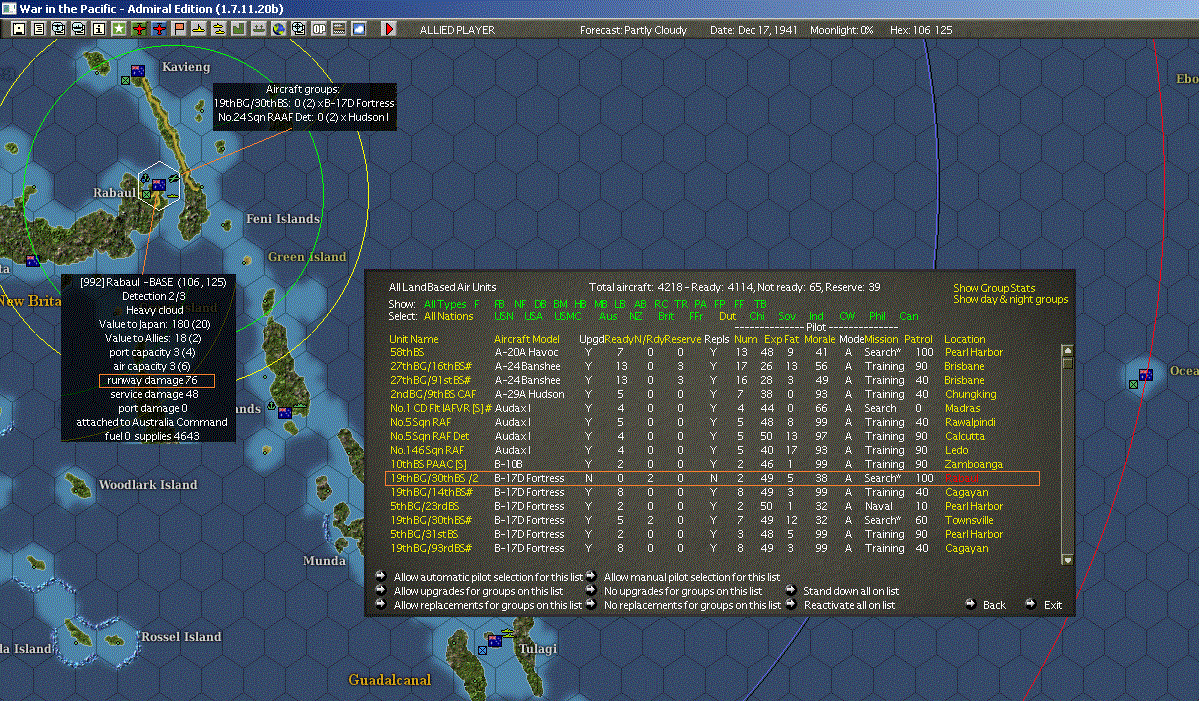Image resolution: width=1199 pixels, height=701 pixels.
Task: Open the document list icon in toolbar
Action: click(x=39, y=29)
